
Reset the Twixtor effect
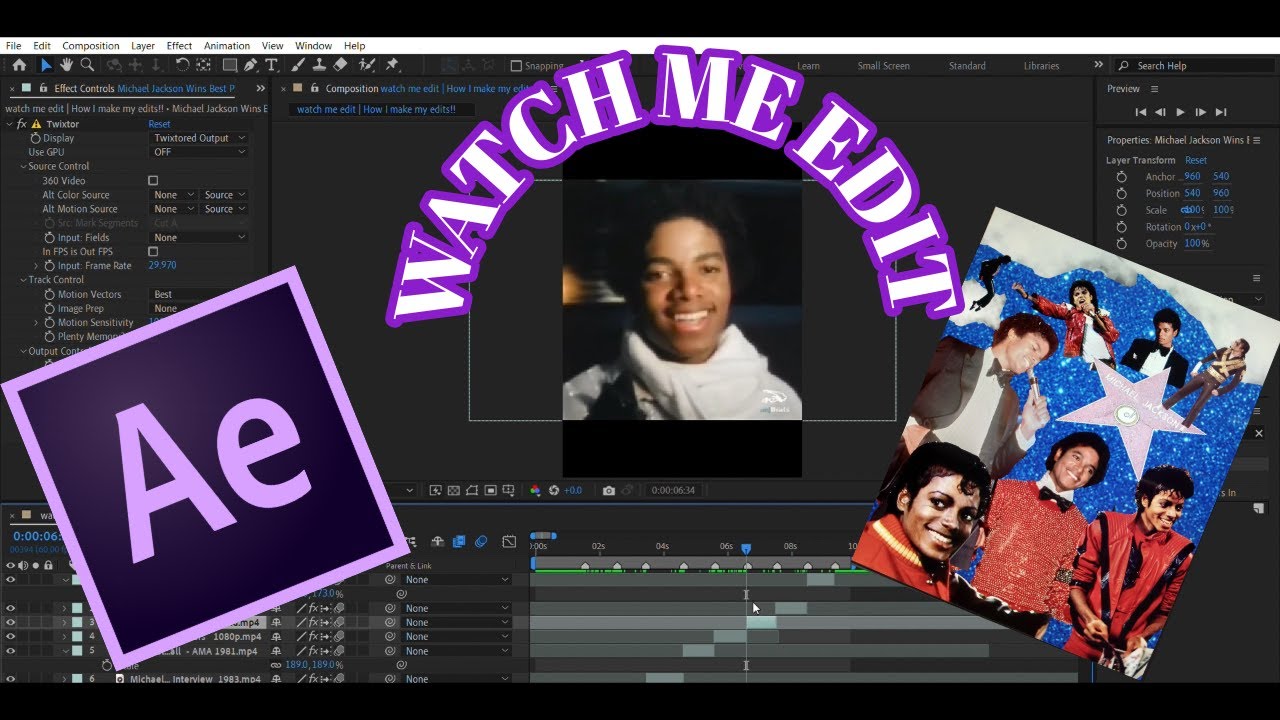159,124
